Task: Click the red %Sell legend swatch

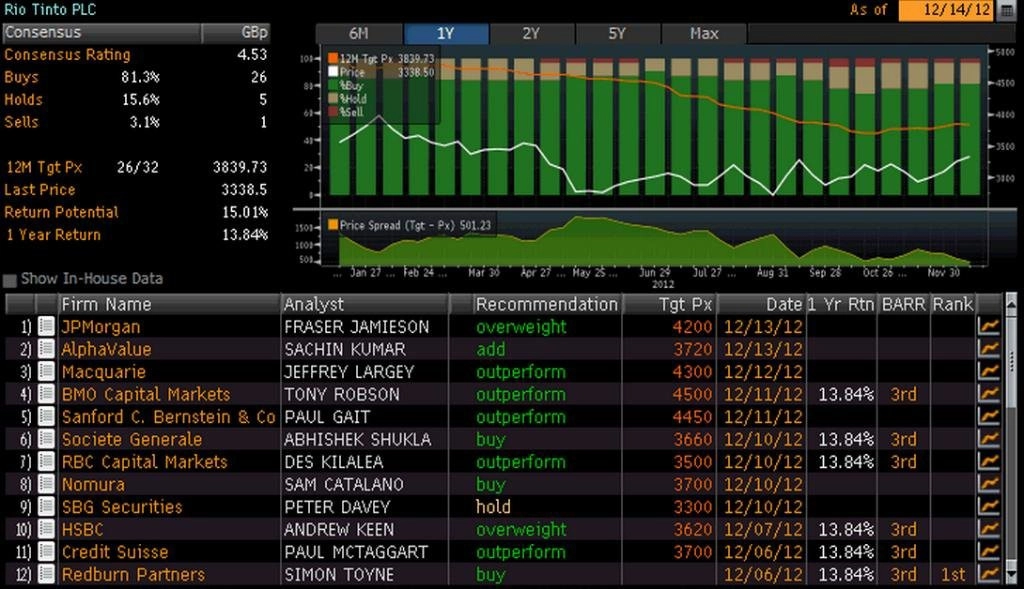Action: [333, 112]
